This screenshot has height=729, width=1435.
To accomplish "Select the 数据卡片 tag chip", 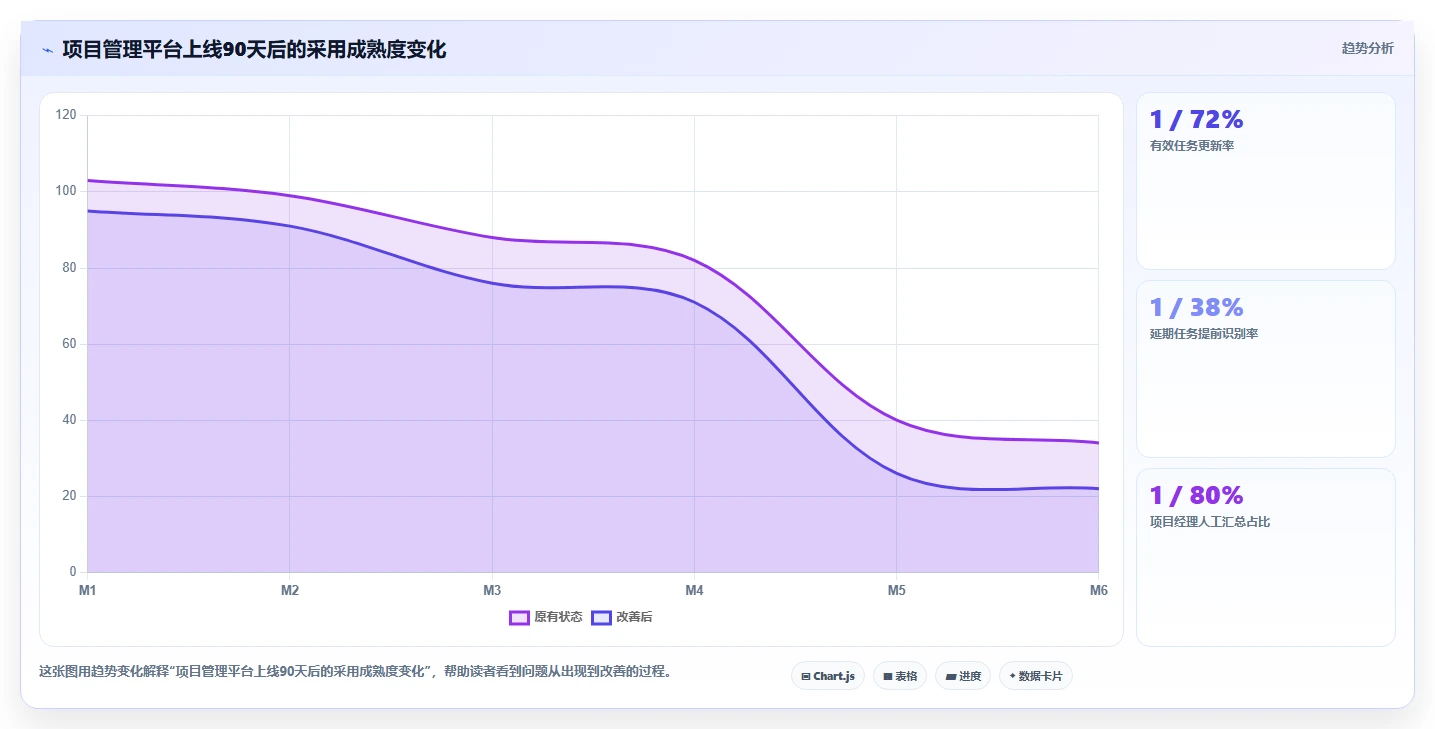I will 1036,676.
